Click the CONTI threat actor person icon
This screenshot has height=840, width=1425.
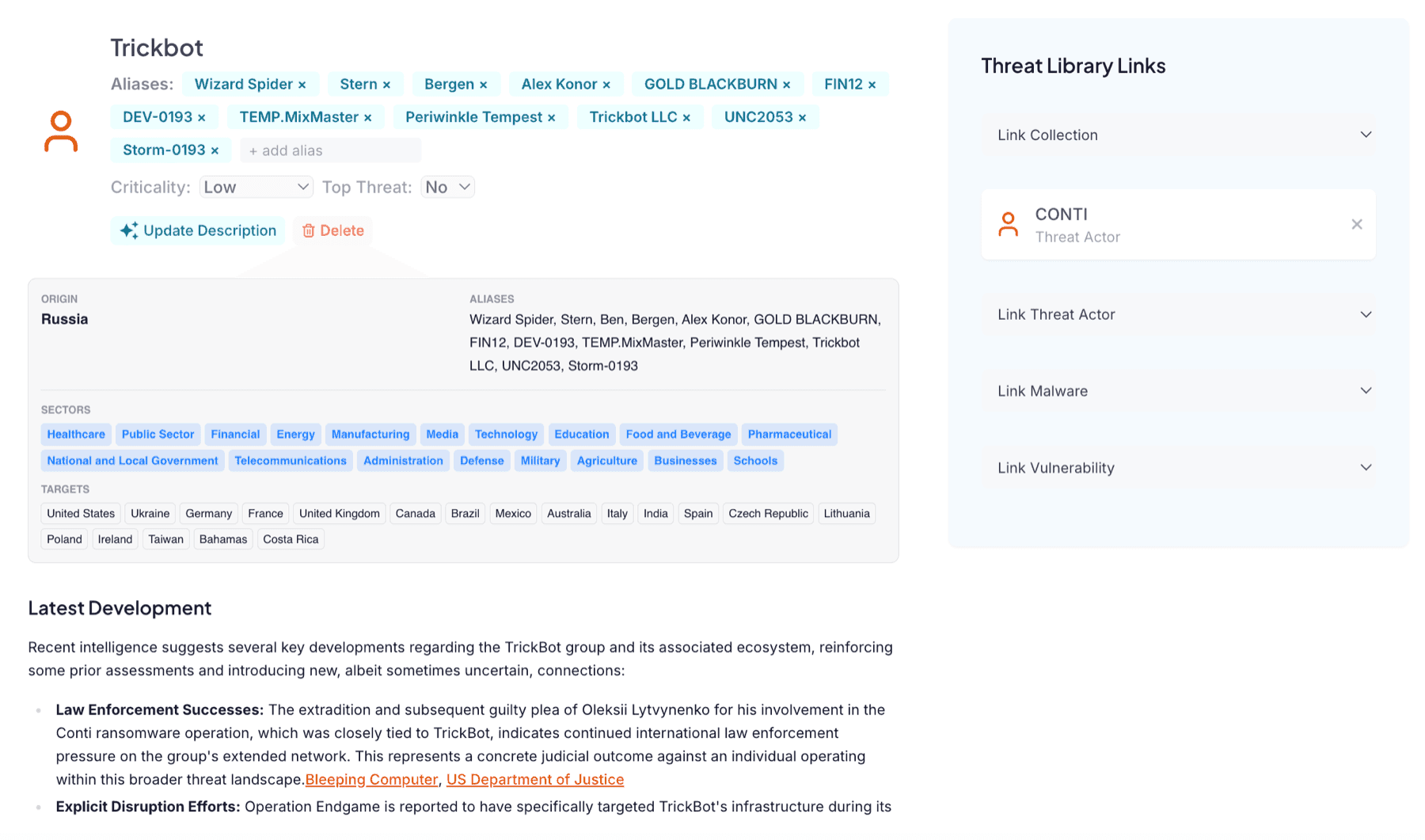(1008, 224)
